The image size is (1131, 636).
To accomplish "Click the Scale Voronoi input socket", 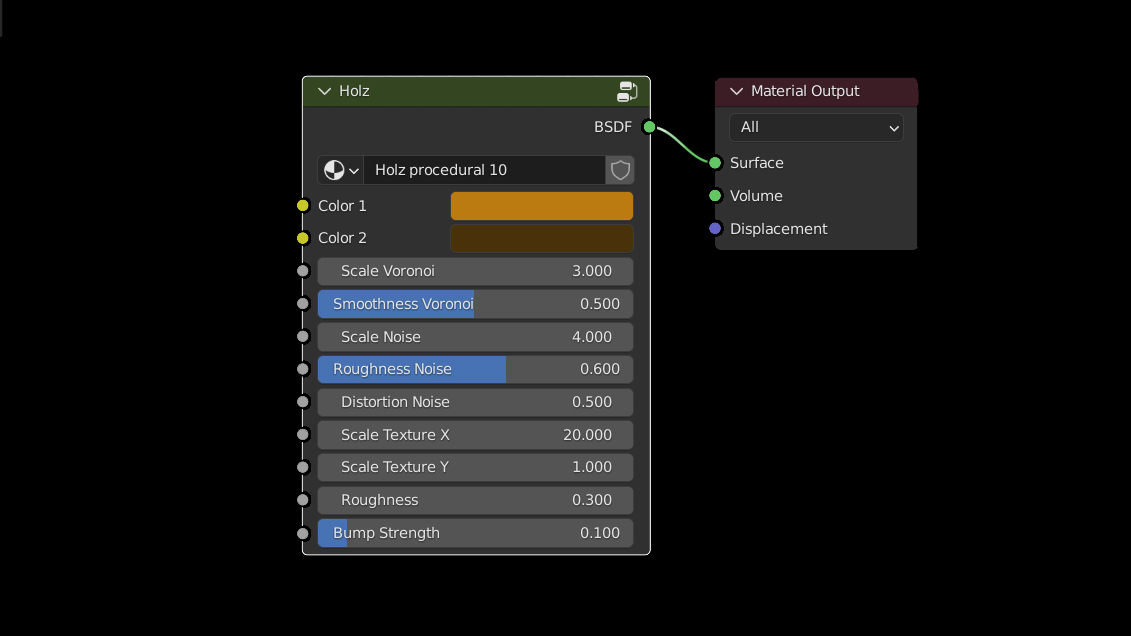I will coord(303,271).
